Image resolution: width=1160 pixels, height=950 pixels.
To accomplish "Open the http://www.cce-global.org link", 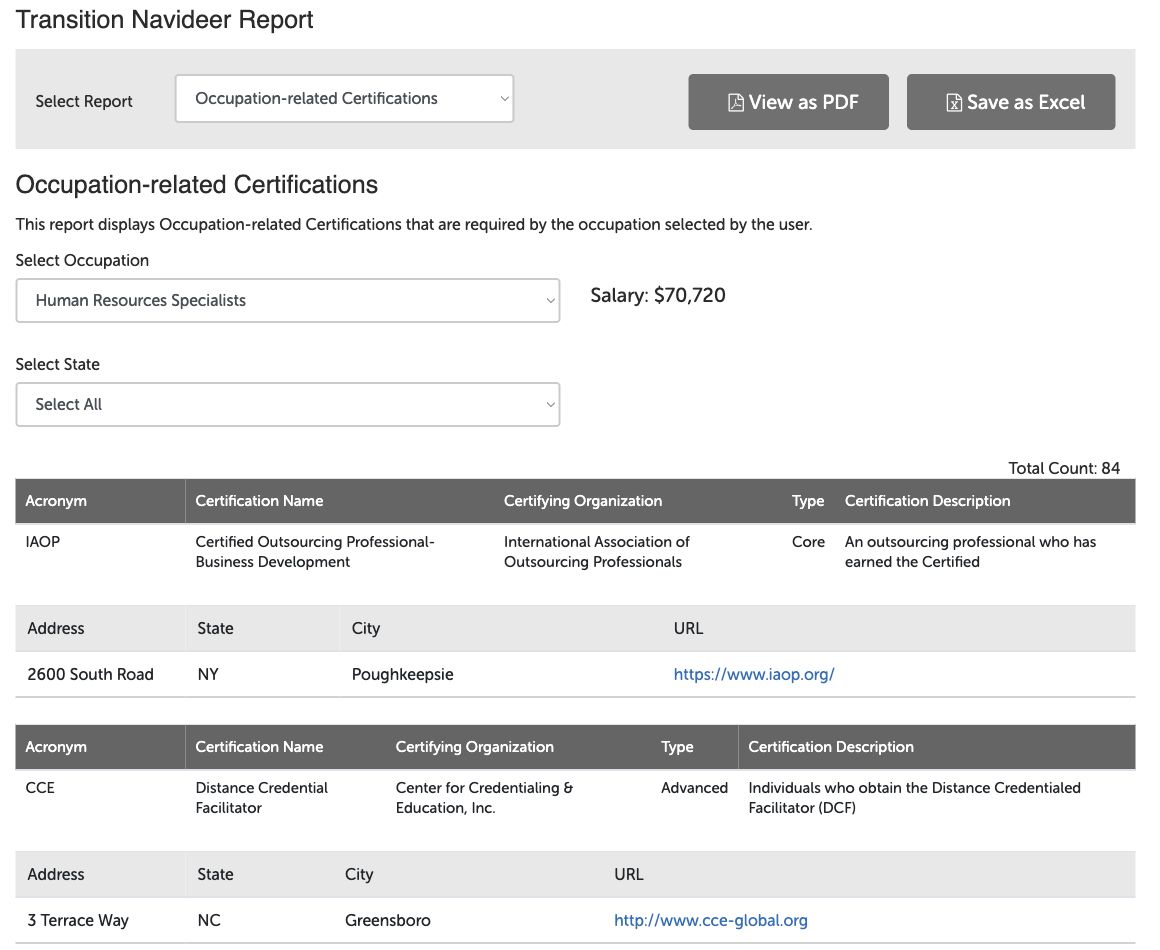I will [x=711, y=920].
